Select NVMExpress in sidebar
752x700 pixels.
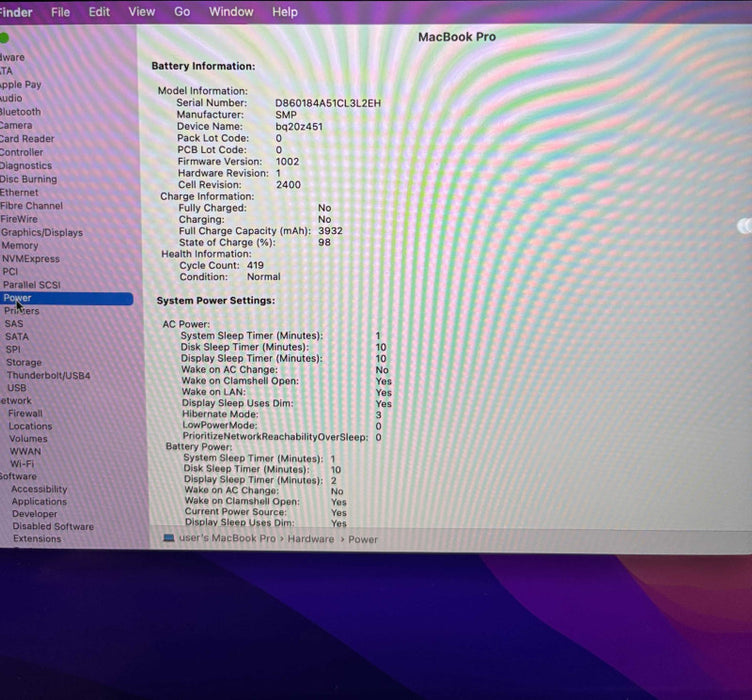[x=31, y=259]
